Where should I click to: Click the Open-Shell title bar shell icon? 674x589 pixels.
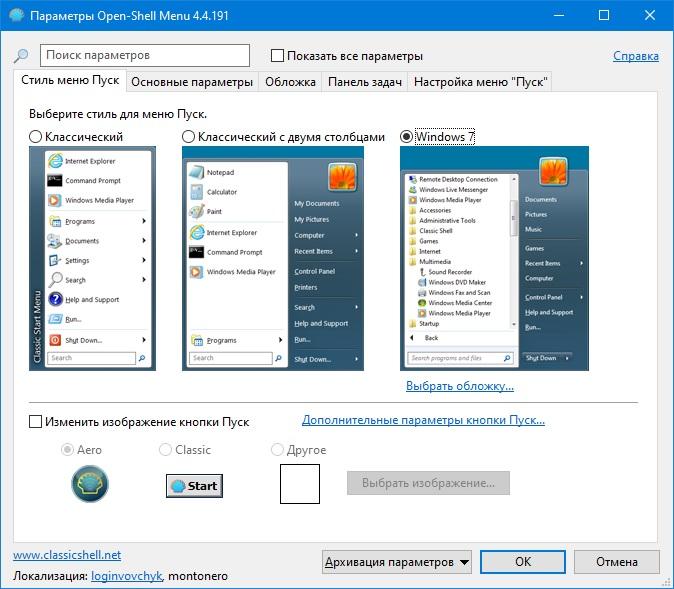(16, 15)
